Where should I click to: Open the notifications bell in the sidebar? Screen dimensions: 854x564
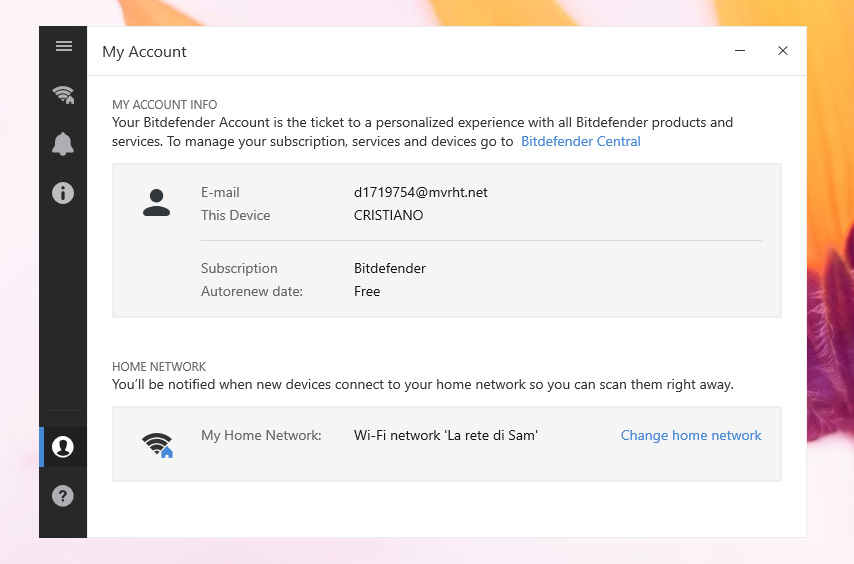click(63, 144)
